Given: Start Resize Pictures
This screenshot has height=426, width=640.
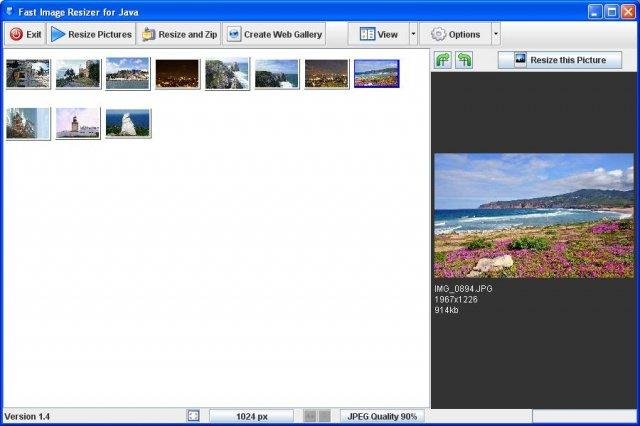Looking at the screenshot, I should (x=92, y=34).
